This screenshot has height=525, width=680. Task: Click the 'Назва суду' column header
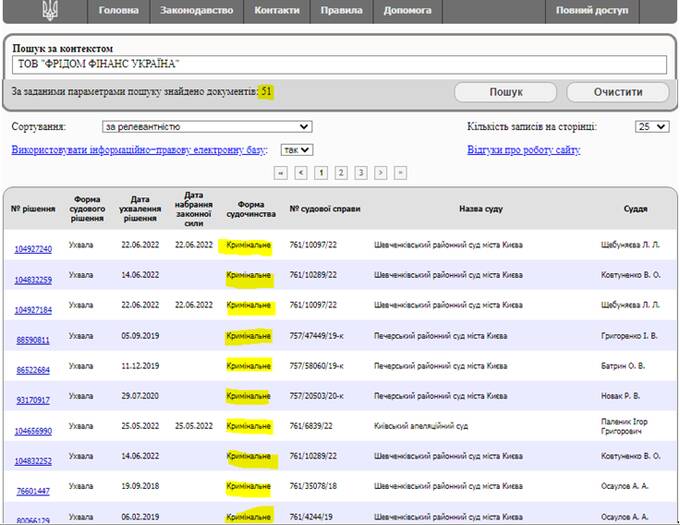point(481,209)
